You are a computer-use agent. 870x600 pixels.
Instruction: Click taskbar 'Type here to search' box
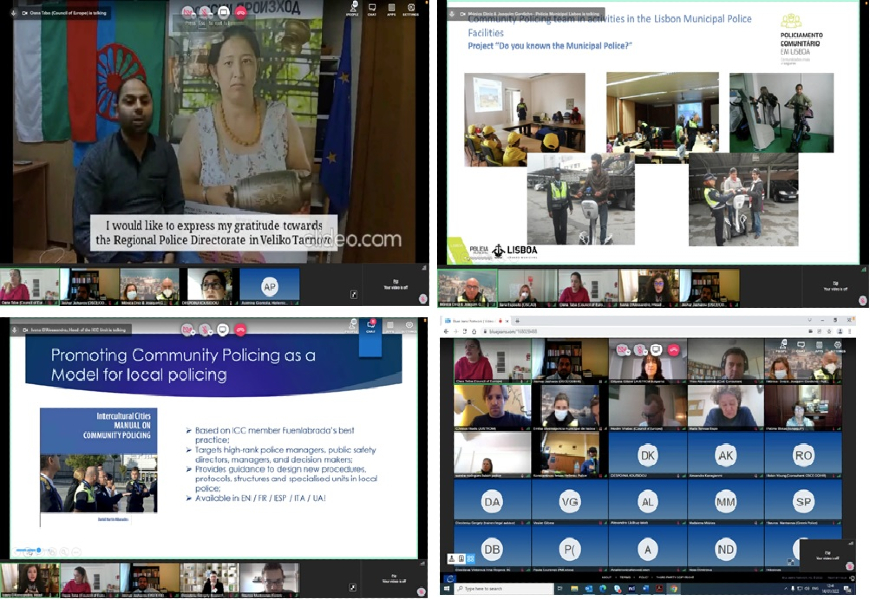pos(504,589)
